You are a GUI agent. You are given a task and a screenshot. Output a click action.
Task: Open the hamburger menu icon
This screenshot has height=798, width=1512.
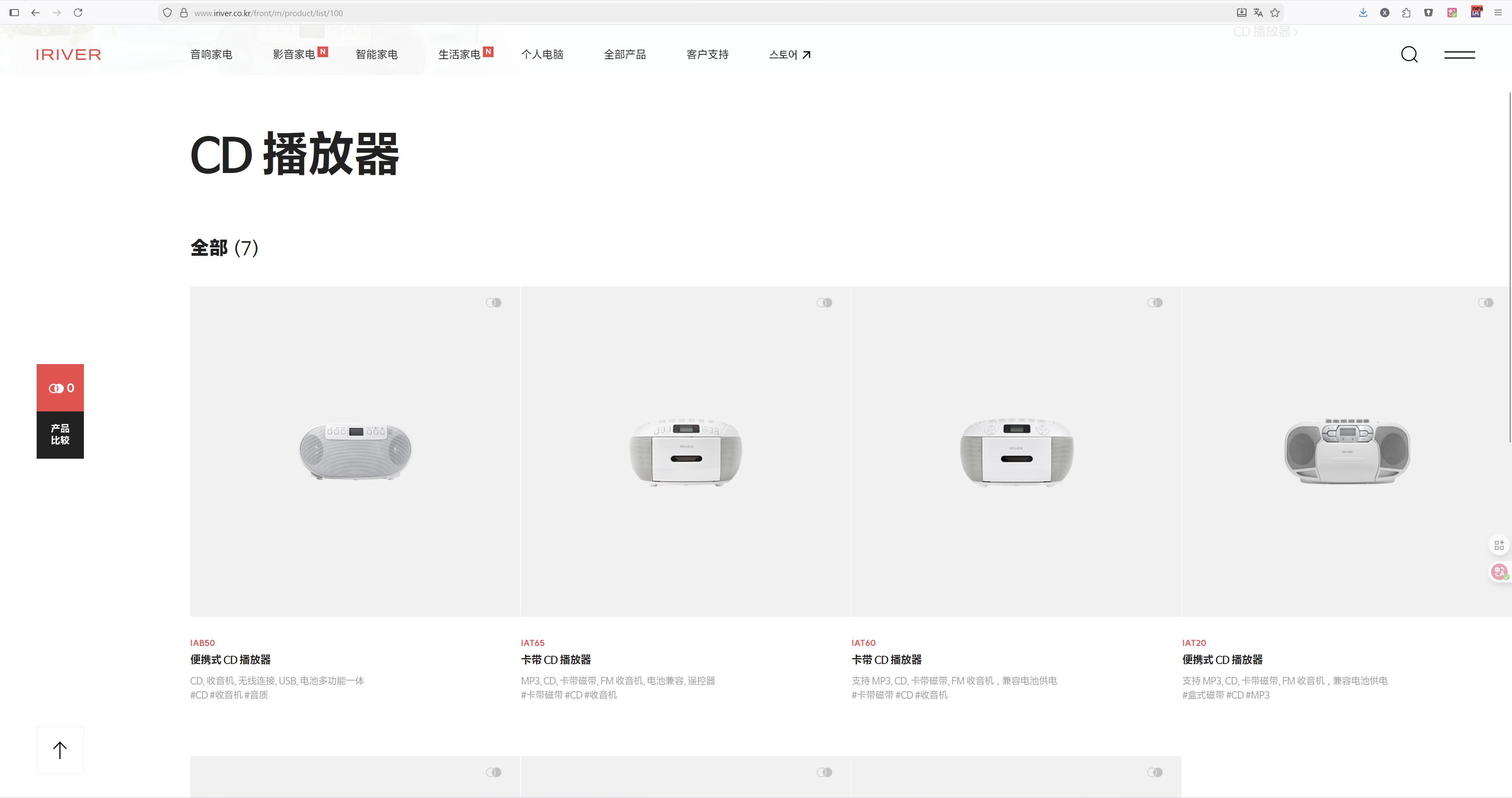(1459, 55)
